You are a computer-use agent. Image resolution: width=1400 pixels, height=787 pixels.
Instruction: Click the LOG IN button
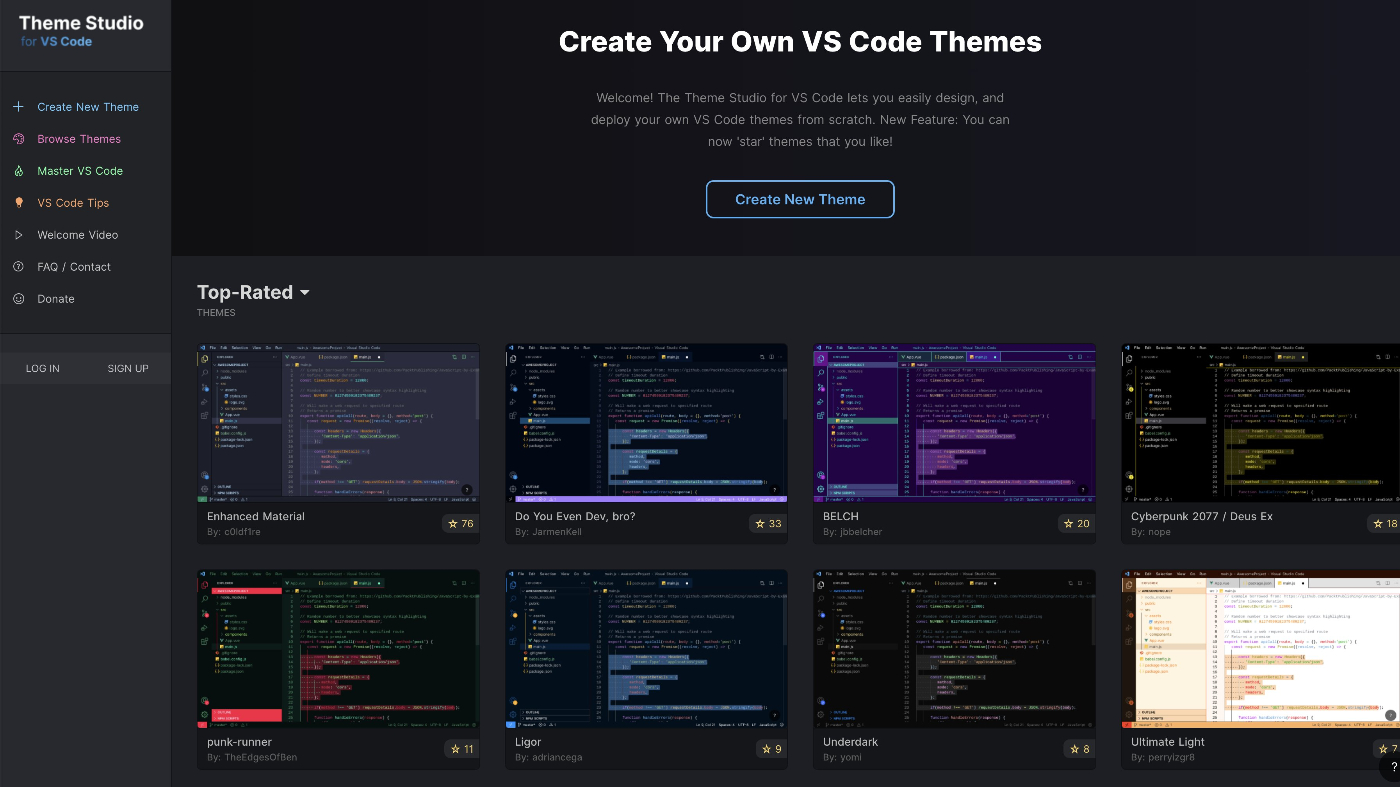(43, 368)
